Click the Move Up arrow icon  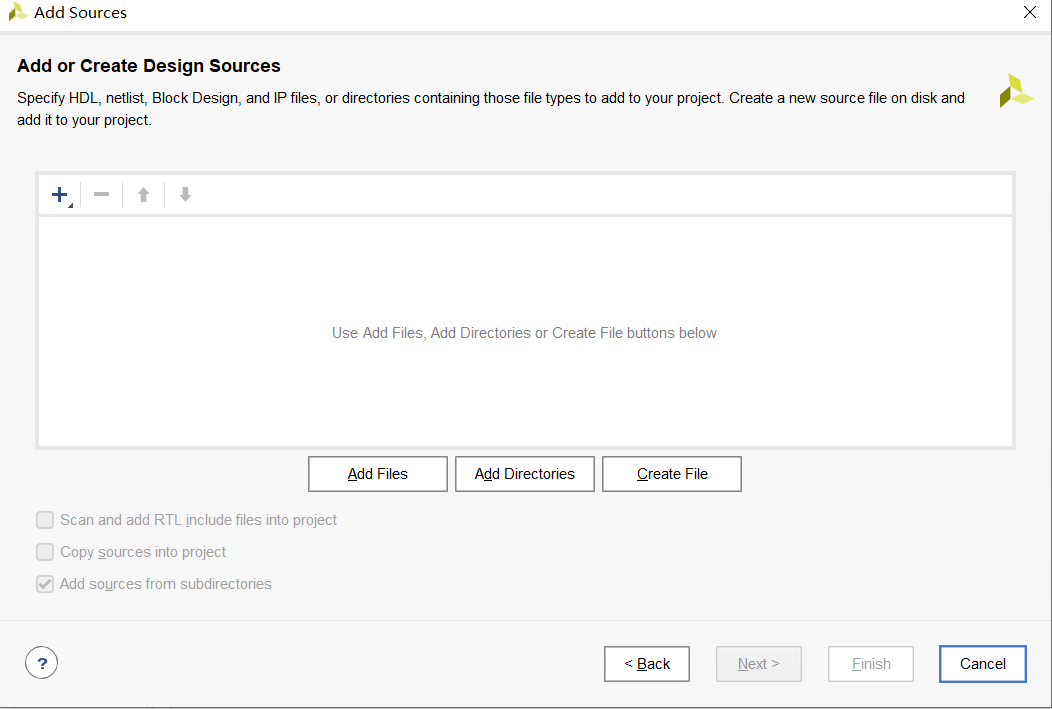pos(143,195)
